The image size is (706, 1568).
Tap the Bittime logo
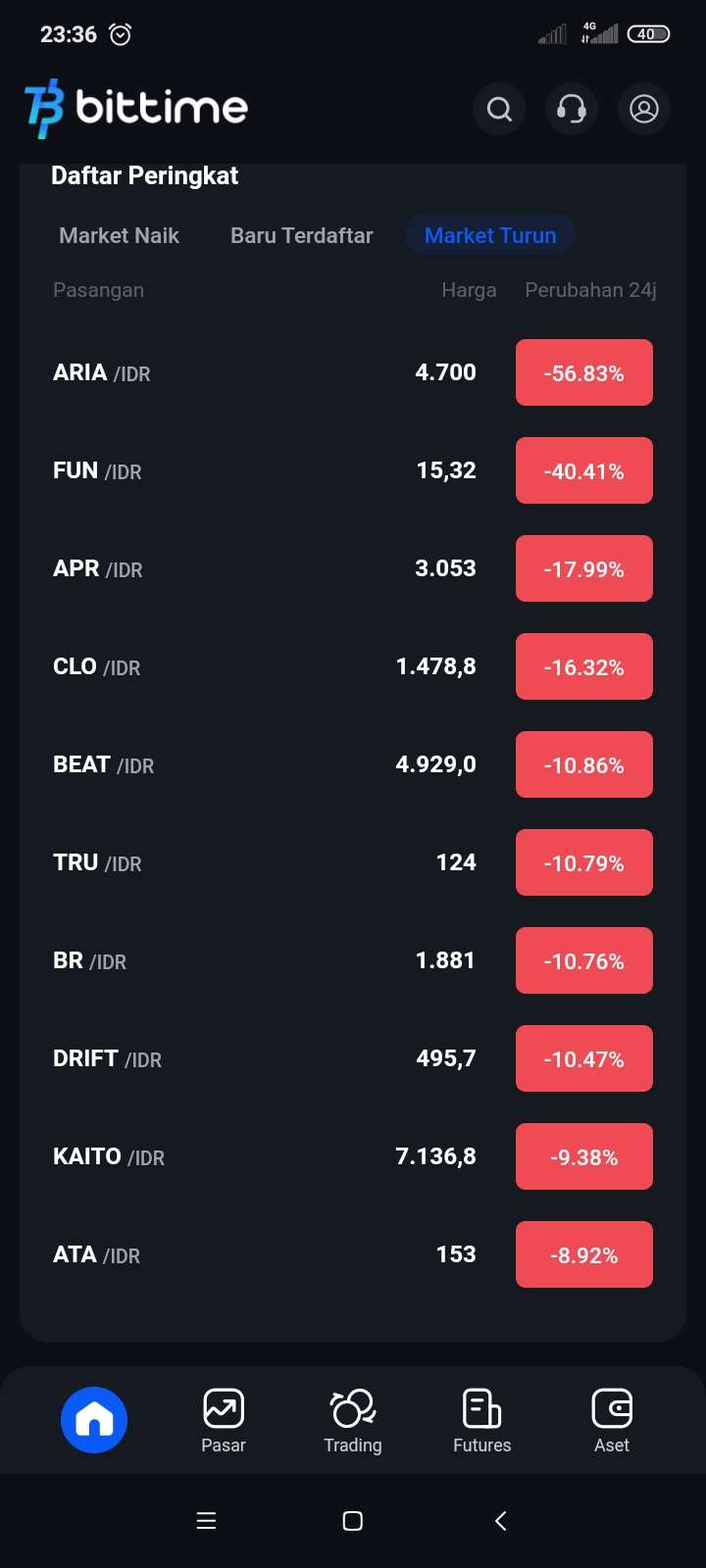(136, 108)
